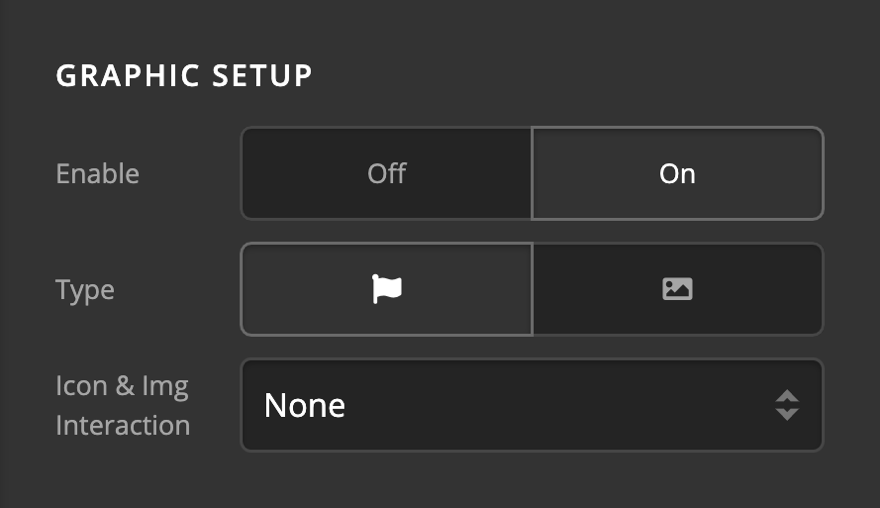Click the downward chevron in Interaction dropdown

787,414
